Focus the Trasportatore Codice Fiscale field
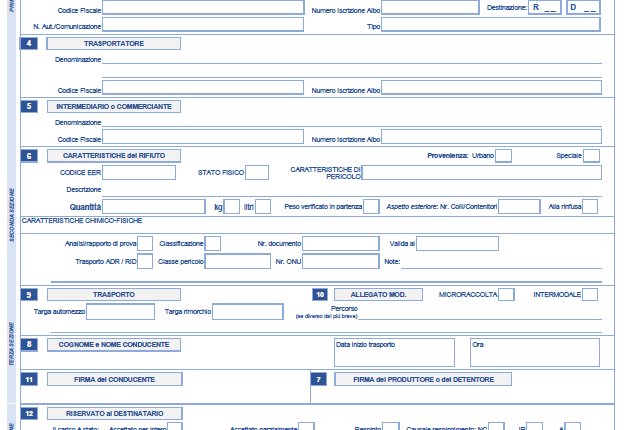 203,88
